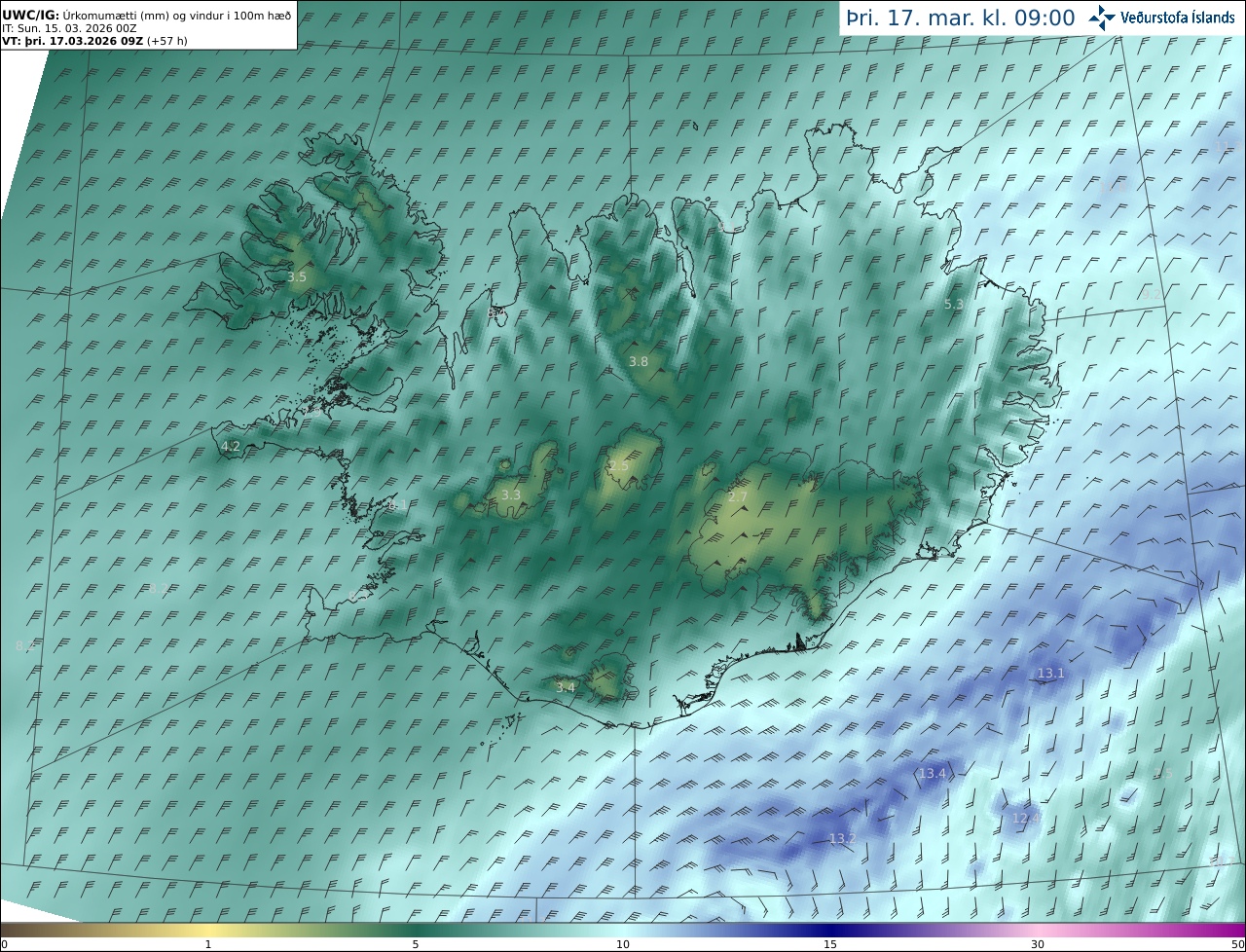Click the 3.8 value in north Iceland
This screenshot has width=1246, height=952.
[638, 361]
